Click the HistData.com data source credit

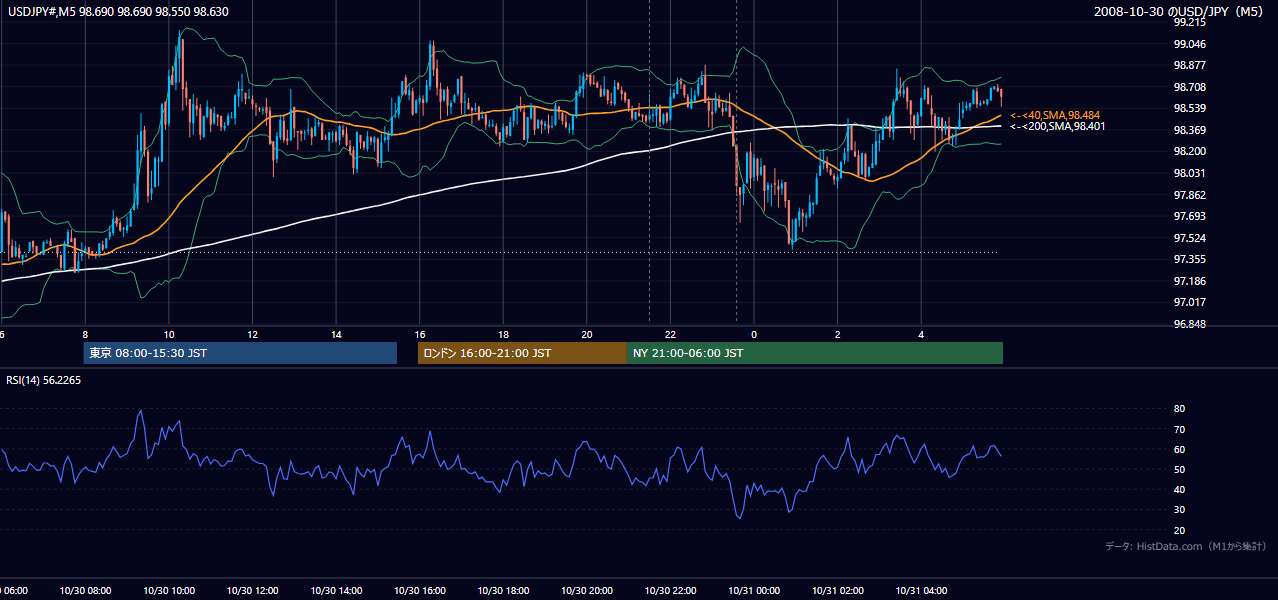coord(1185,546)
